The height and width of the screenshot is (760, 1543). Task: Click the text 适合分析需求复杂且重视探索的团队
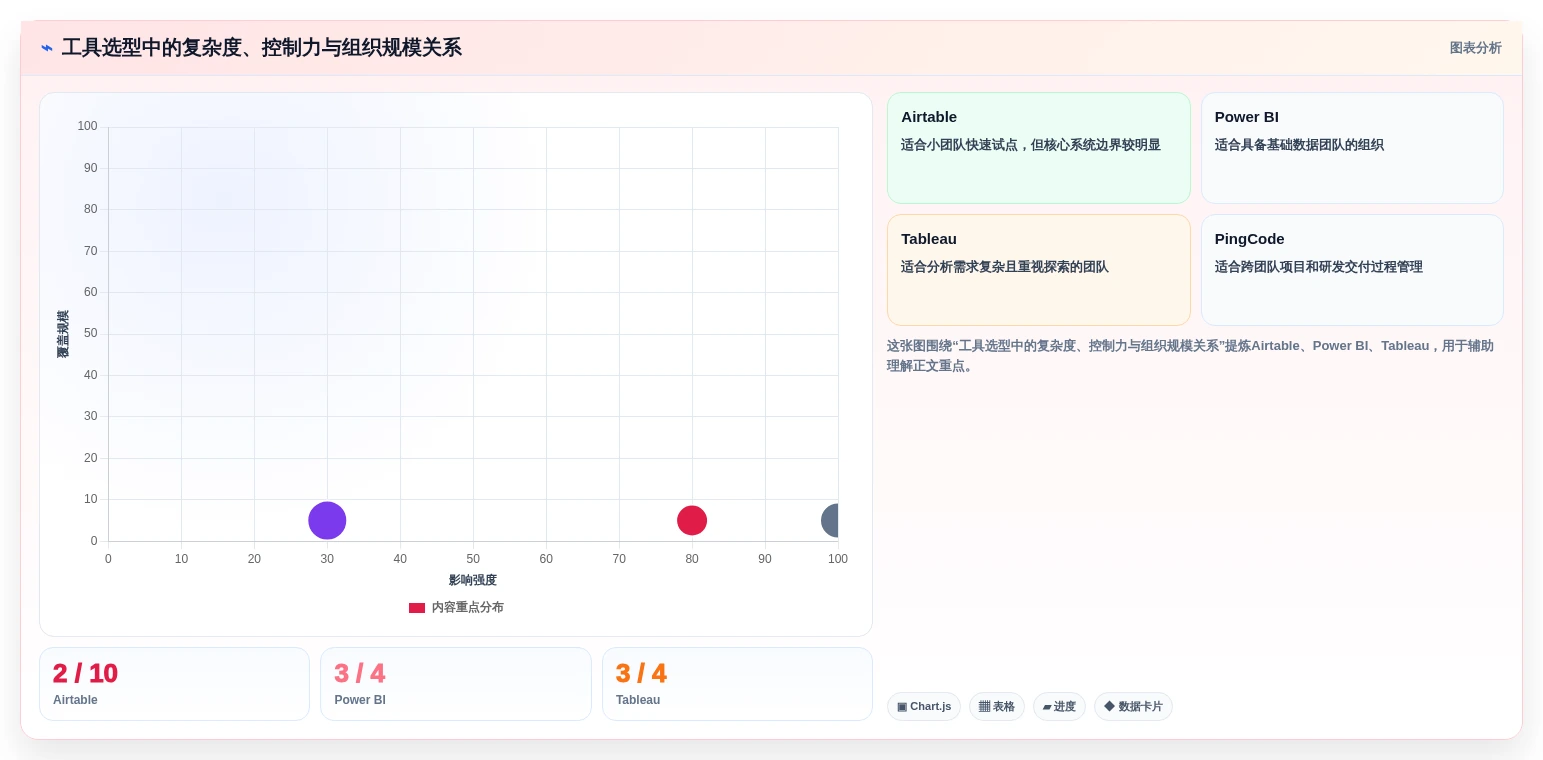(1005, 267)
